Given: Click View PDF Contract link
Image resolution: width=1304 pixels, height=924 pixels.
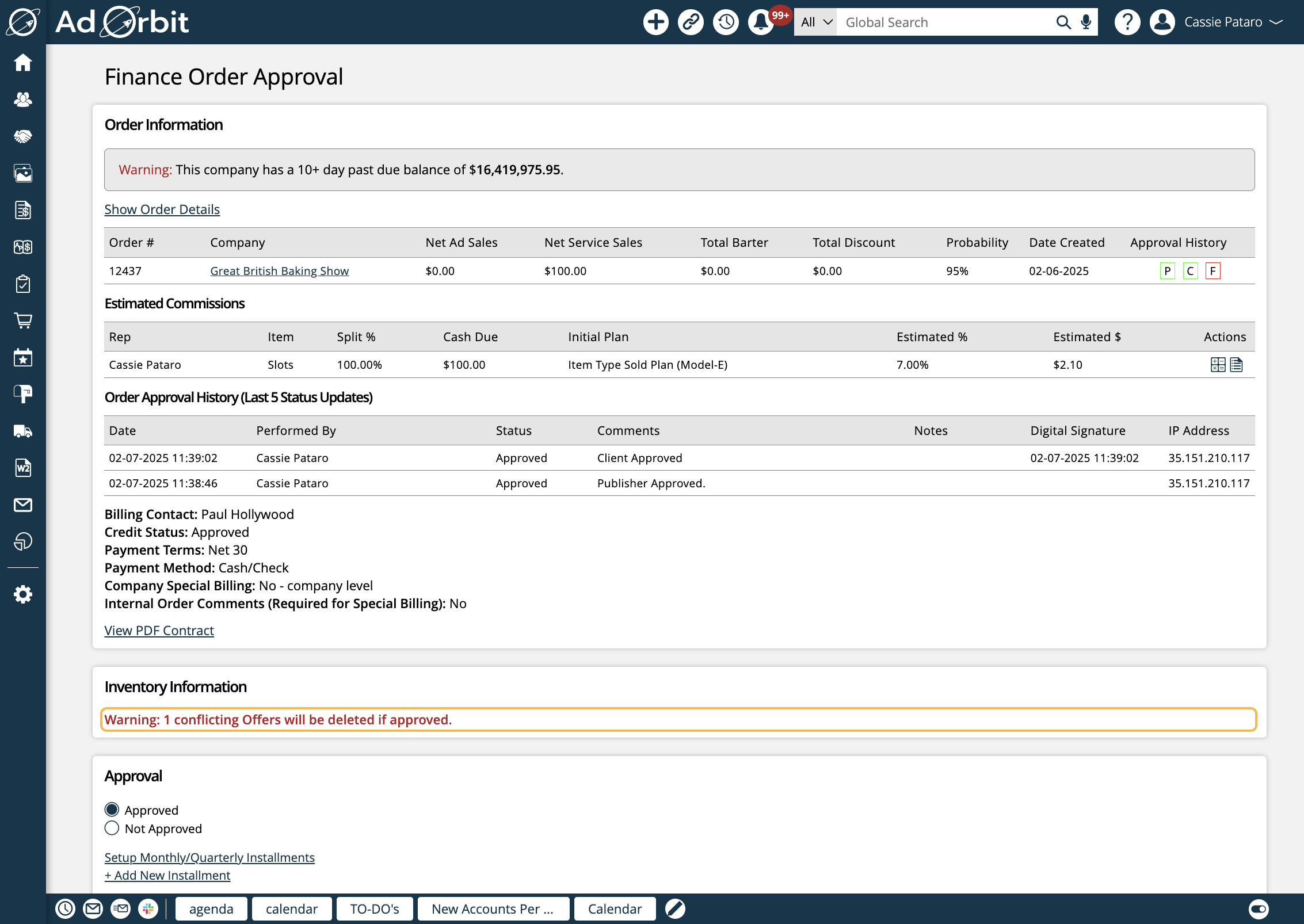Looking at the screenshot, I should (x=159, y=631).
